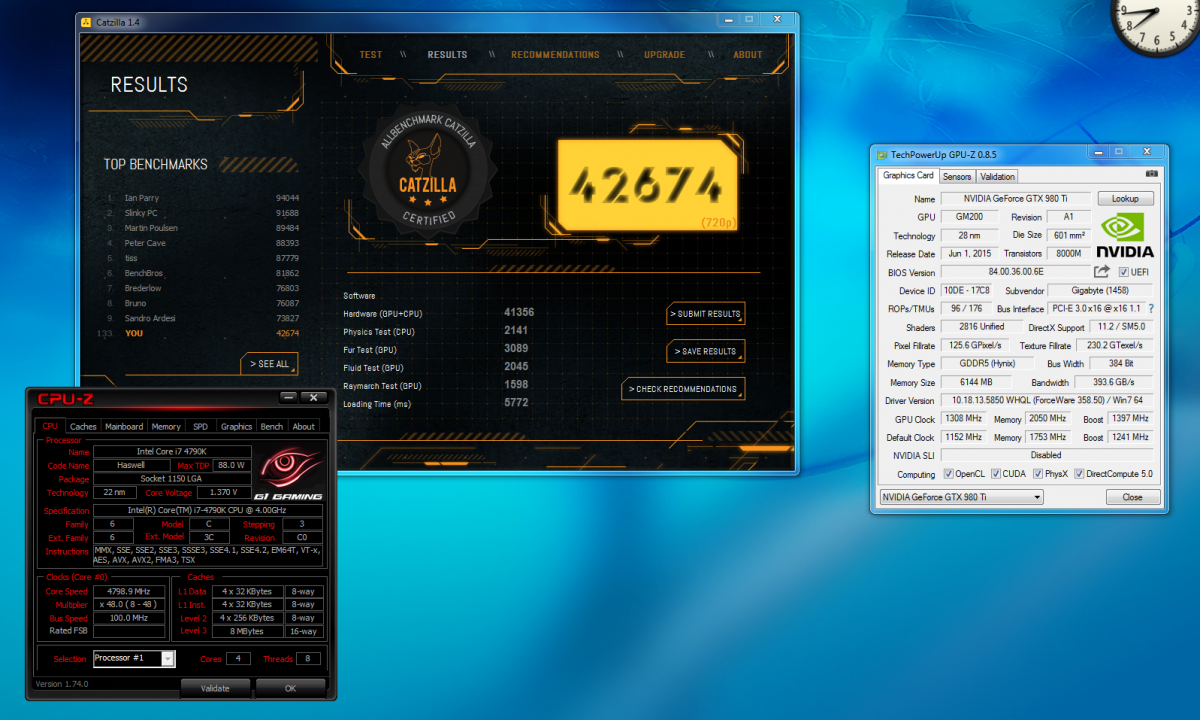Toggle the CUDA checkbox

tap(996, 474)
